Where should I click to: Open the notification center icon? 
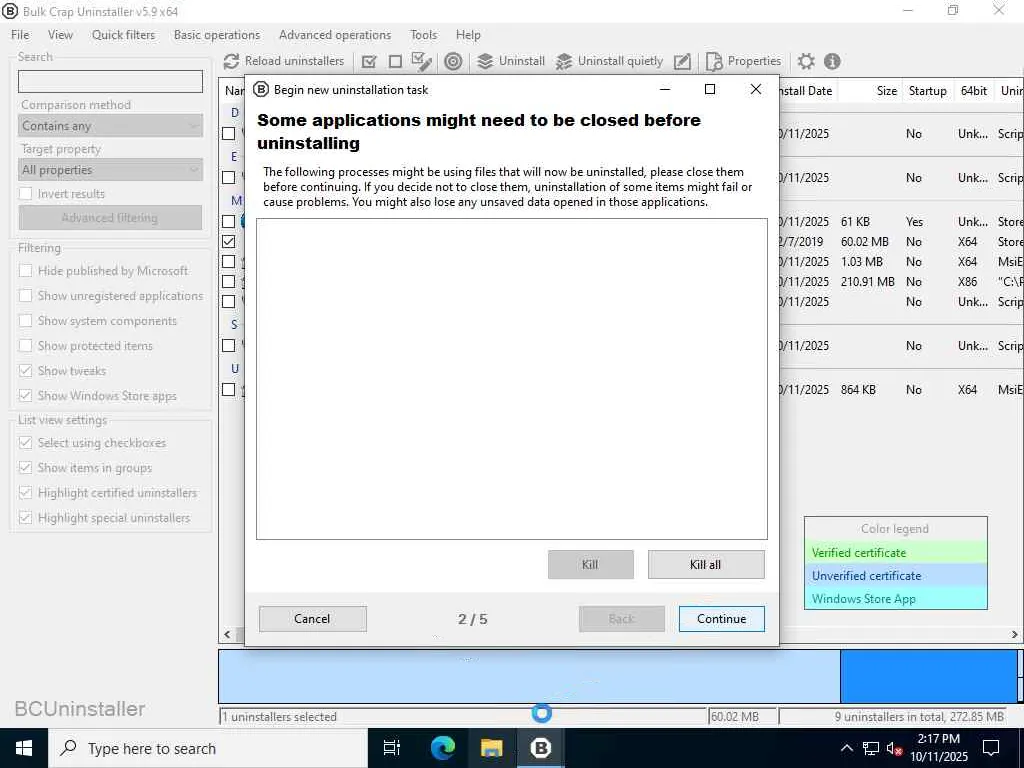(991, 748)
